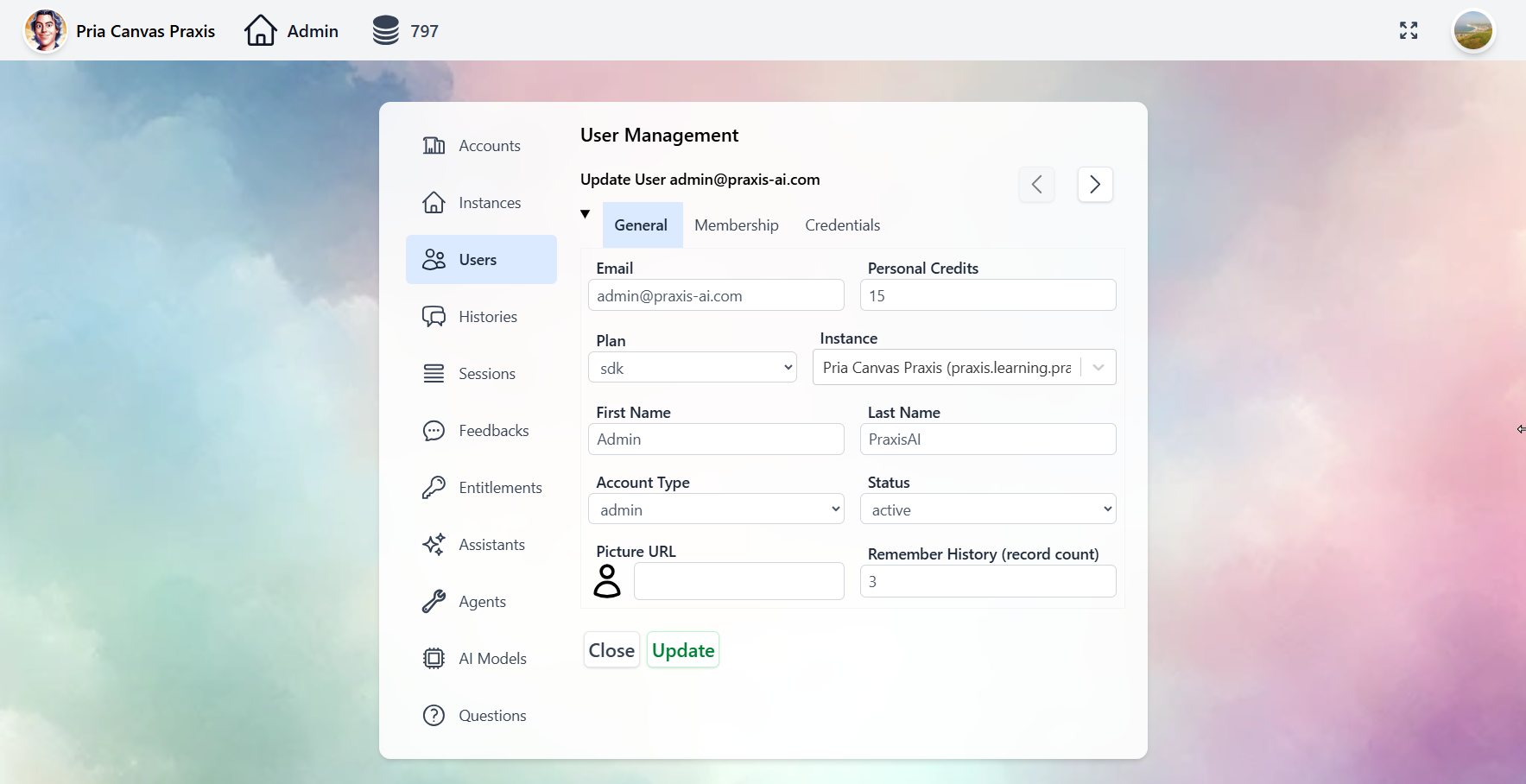Collapse the section with black triangle
Image resolution: width=1526 pixels, height=784 pixels.
point(585,213)
